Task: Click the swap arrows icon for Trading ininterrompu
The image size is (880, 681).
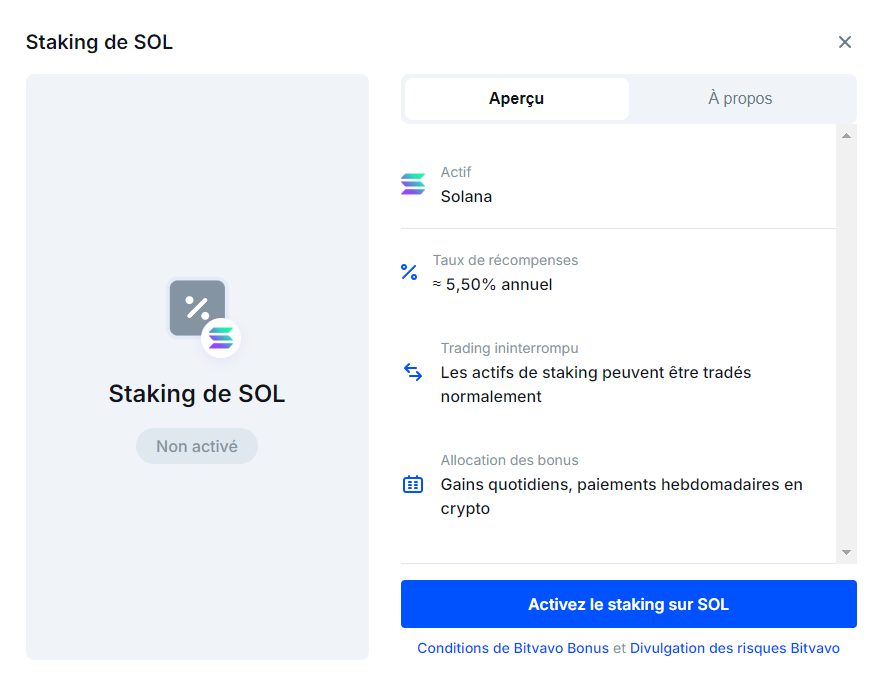Action: 413,372
